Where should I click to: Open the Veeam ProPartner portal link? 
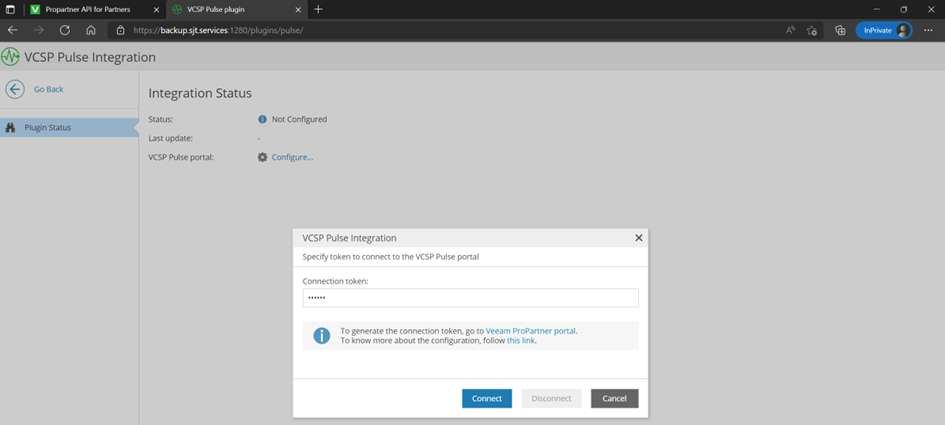[531, 331]
